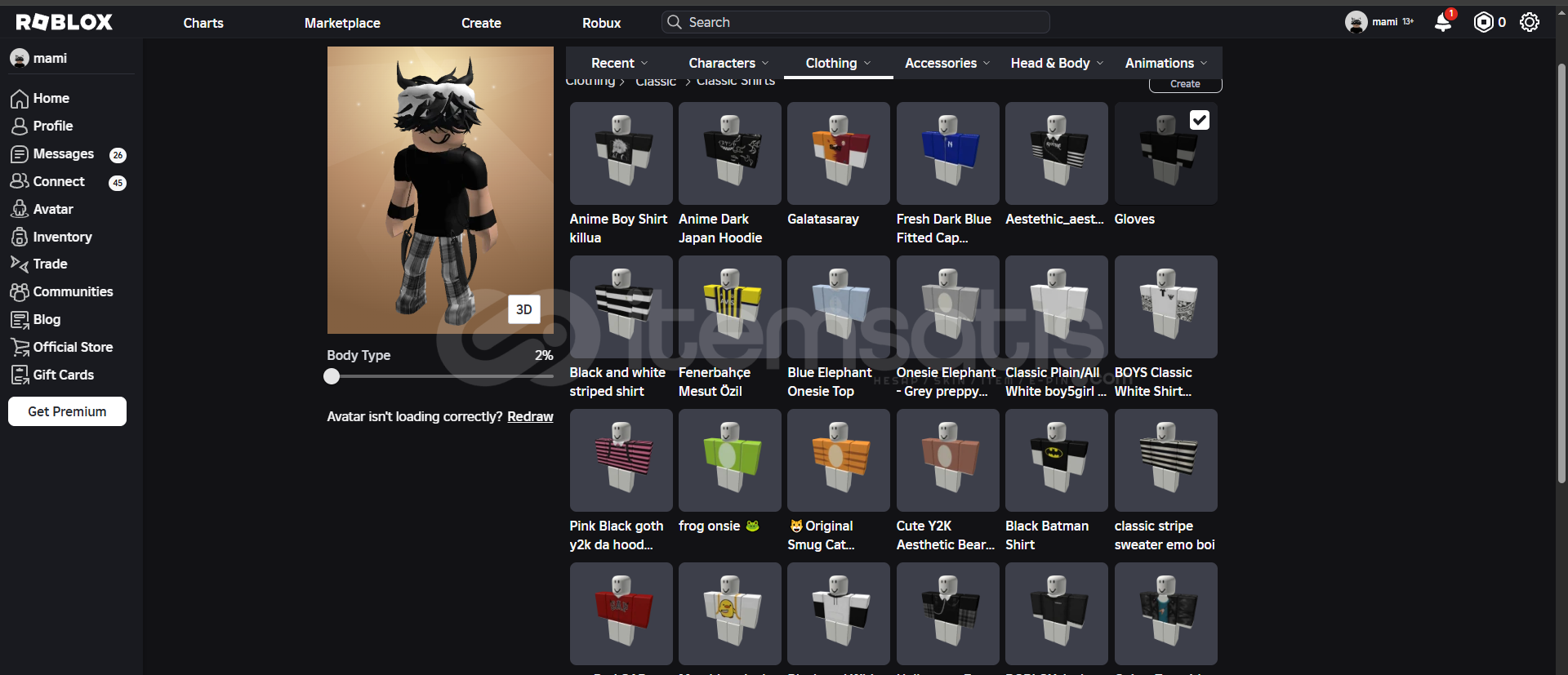Uncheck the equipped Gloves shirt checkbox
This screenshot has width=1568, height=675.
tap(1199, 120)
